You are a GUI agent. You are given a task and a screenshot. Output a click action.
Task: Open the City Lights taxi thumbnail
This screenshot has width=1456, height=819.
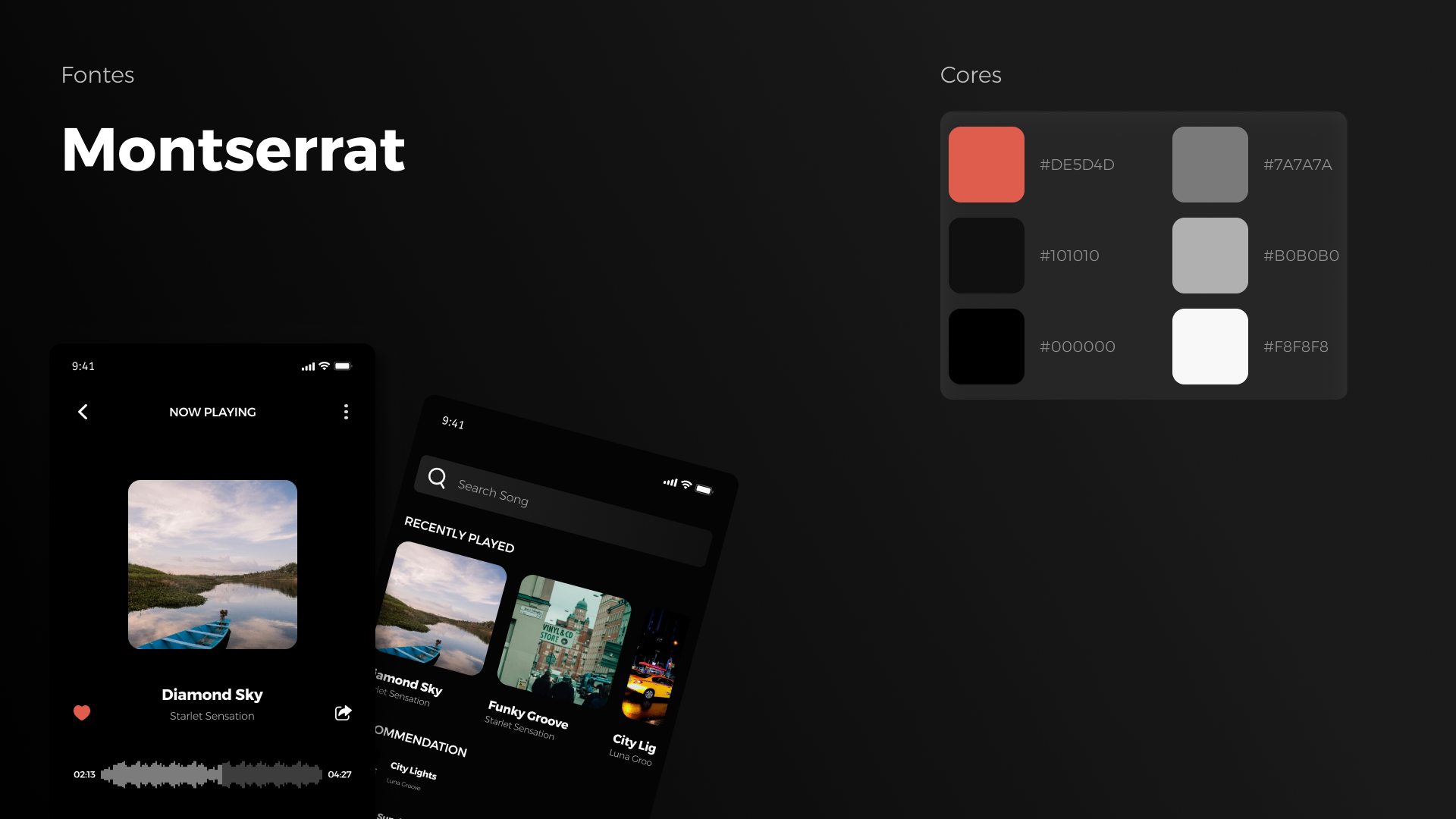tap(652, 667)
